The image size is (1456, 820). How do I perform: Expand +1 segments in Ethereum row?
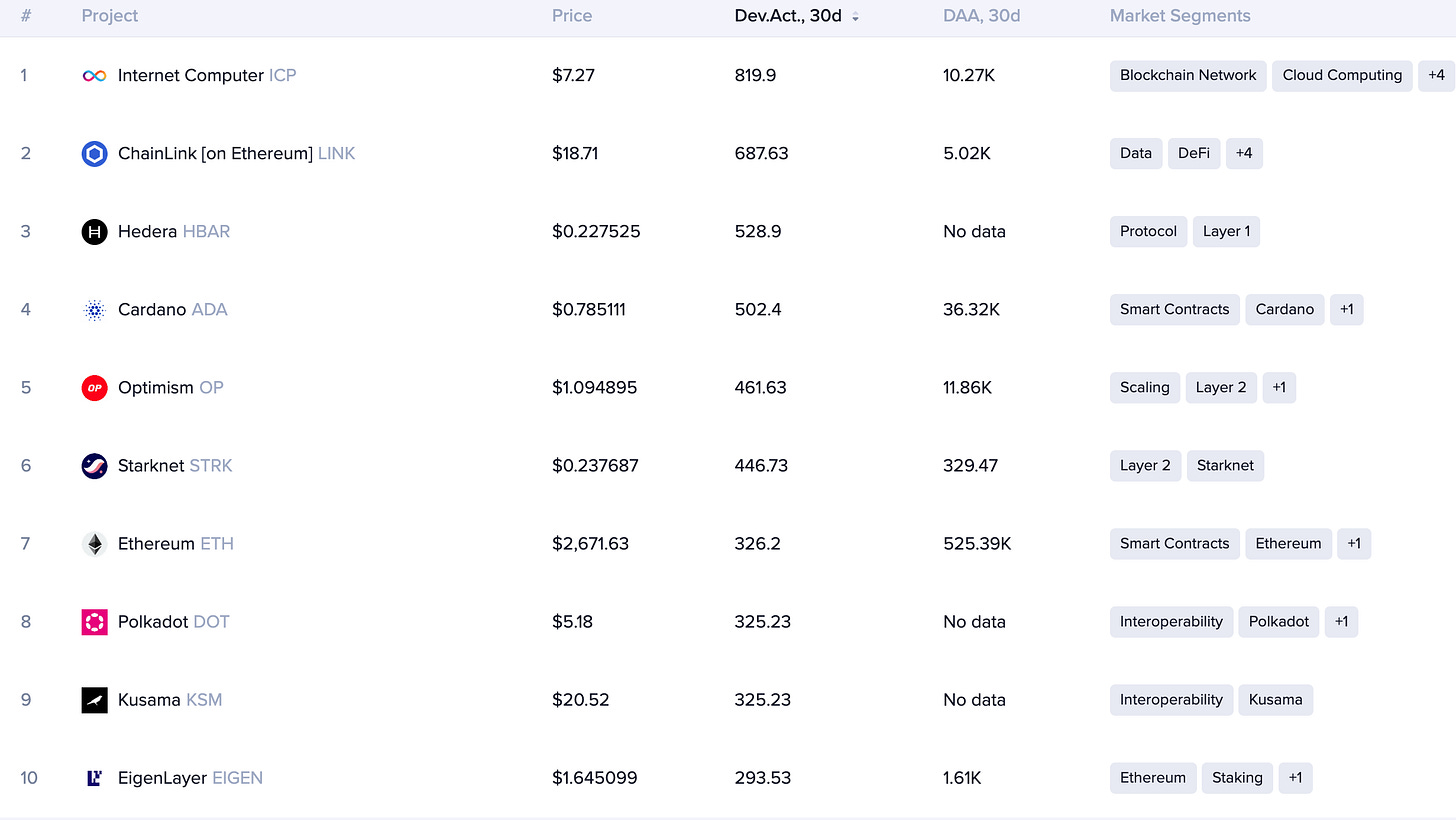[x=1353, y=544]
